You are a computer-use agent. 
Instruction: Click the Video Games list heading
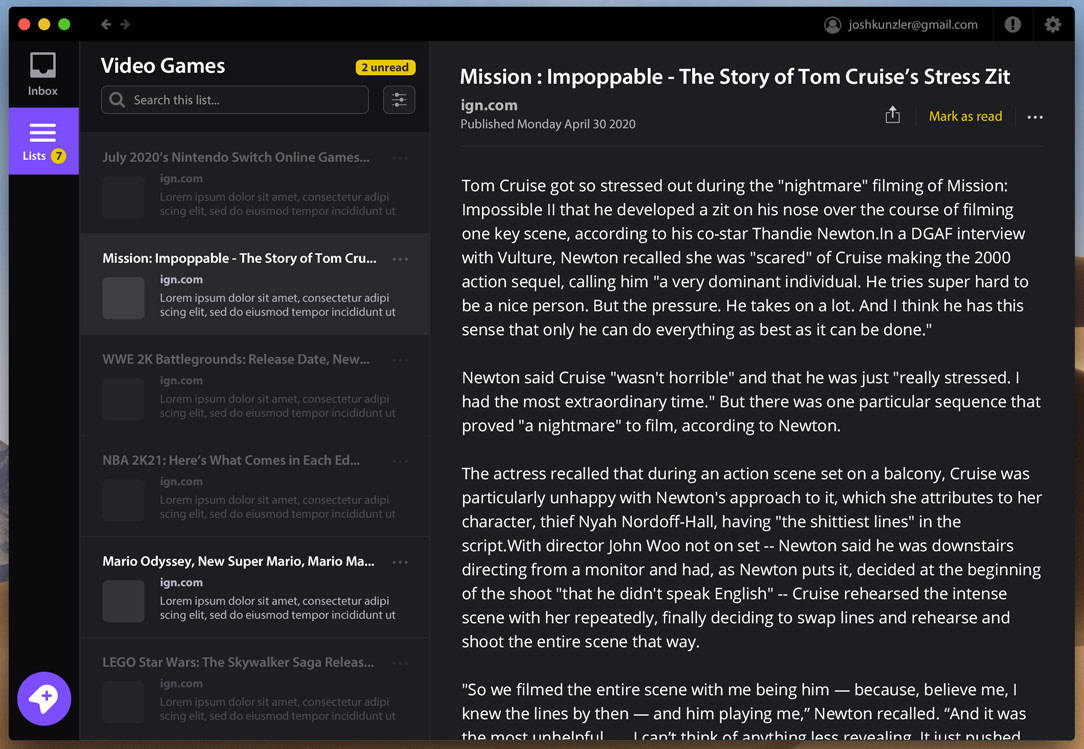point(163,66)
